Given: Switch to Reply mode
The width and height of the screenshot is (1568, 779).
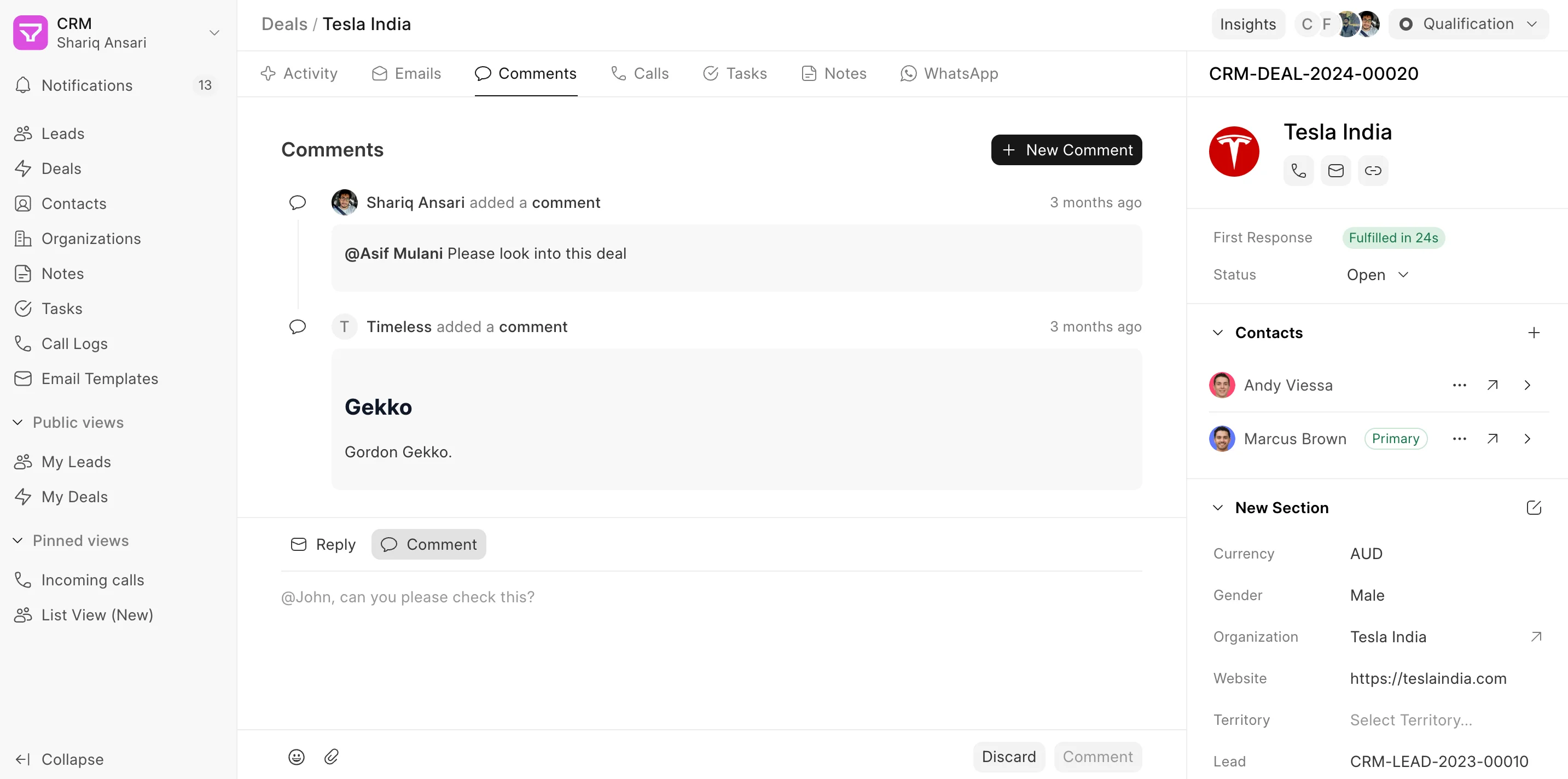Looking at the screenshot, I should (x=323, y=544).
